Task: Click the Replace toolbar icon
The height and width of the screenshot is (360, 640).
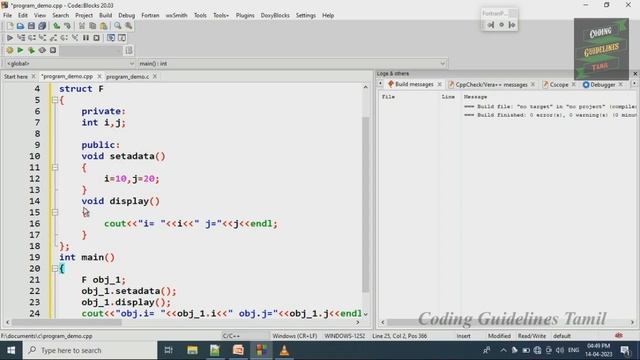Action: (129, 26)
